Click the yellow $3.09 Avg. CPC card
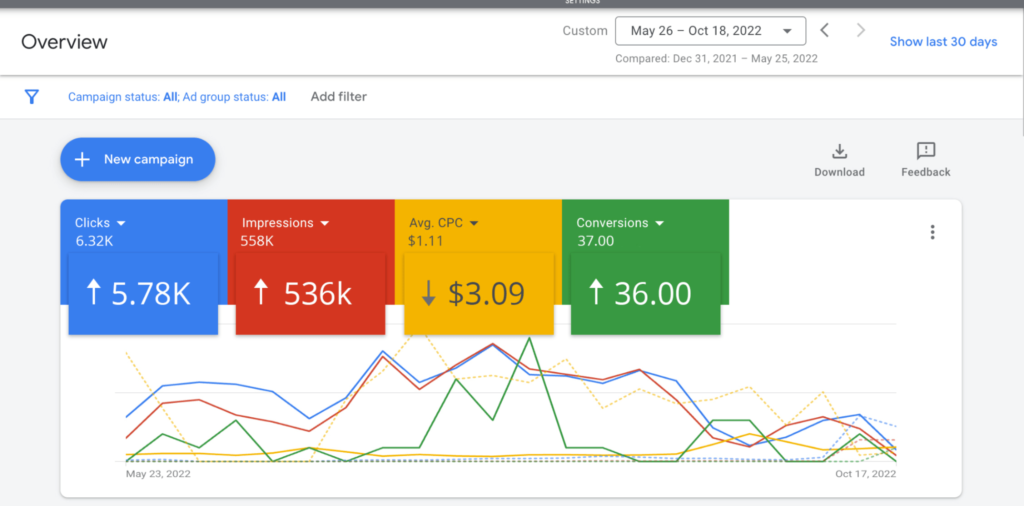Image resolution: width=1024 pixels, height=506 pixels. coord(478,293)
